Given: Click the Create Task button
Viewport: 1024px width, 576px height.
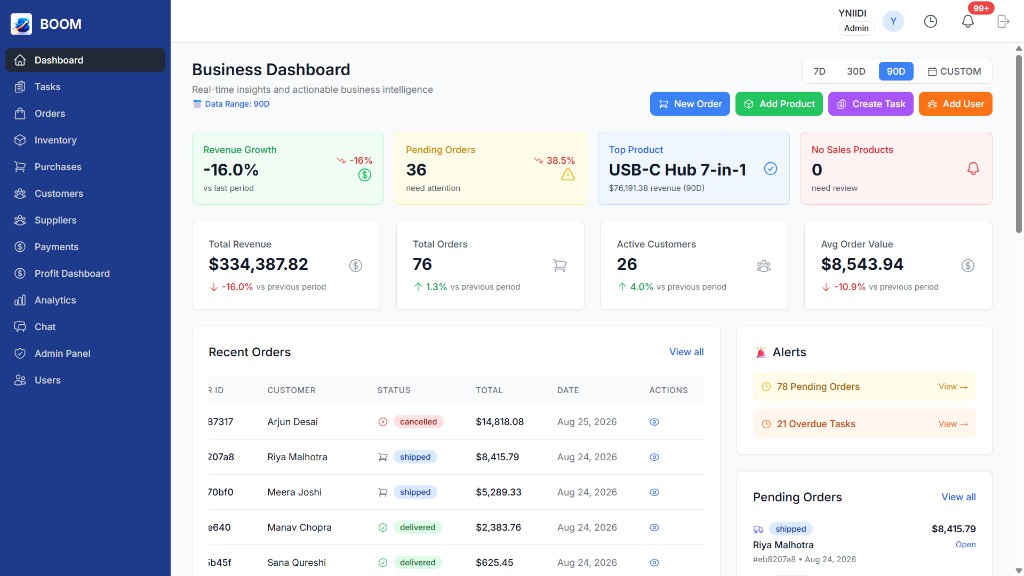Looking at the screenshot, I should click(x=871, y=104).
